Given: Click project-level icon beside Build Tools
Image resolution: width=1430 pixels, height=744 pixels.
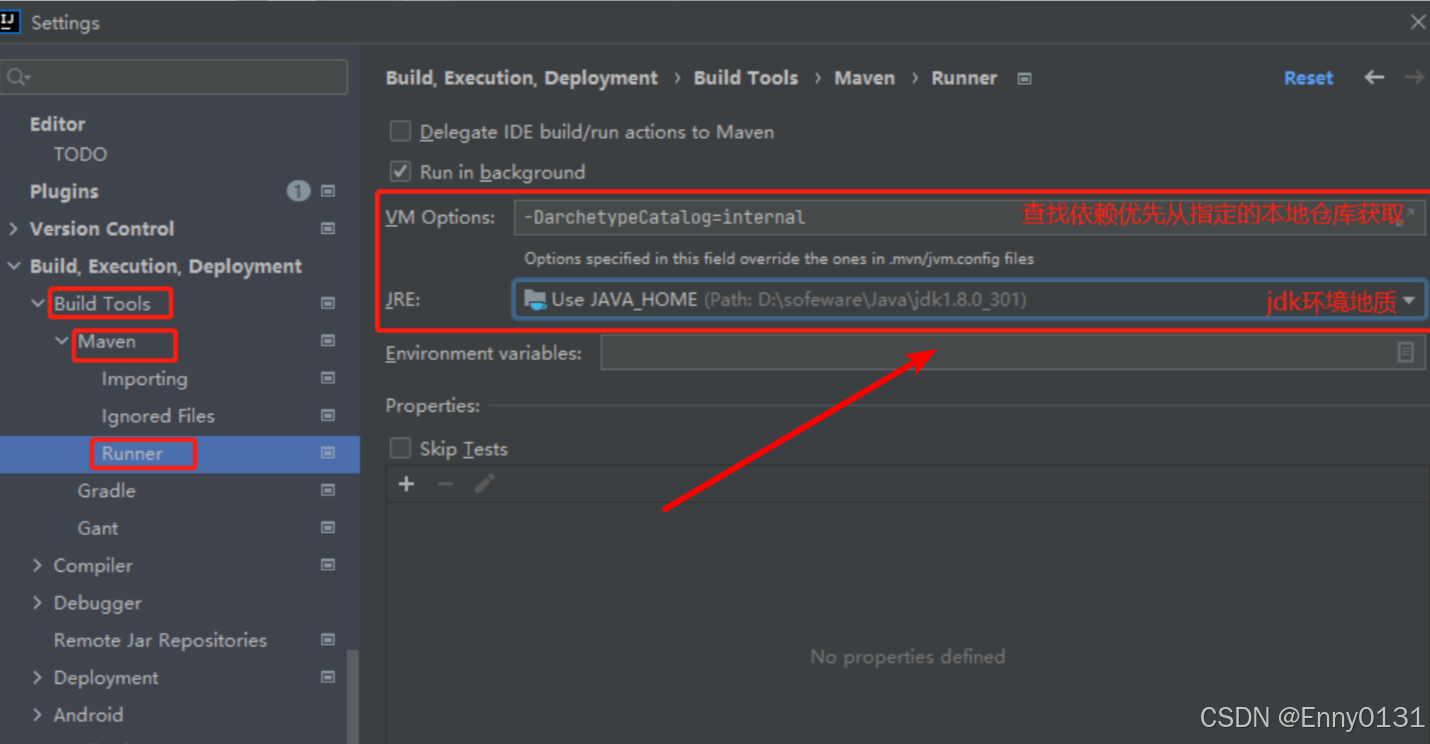Looking at the screenshot, I should pyautogui.click(x=328, y=303).
